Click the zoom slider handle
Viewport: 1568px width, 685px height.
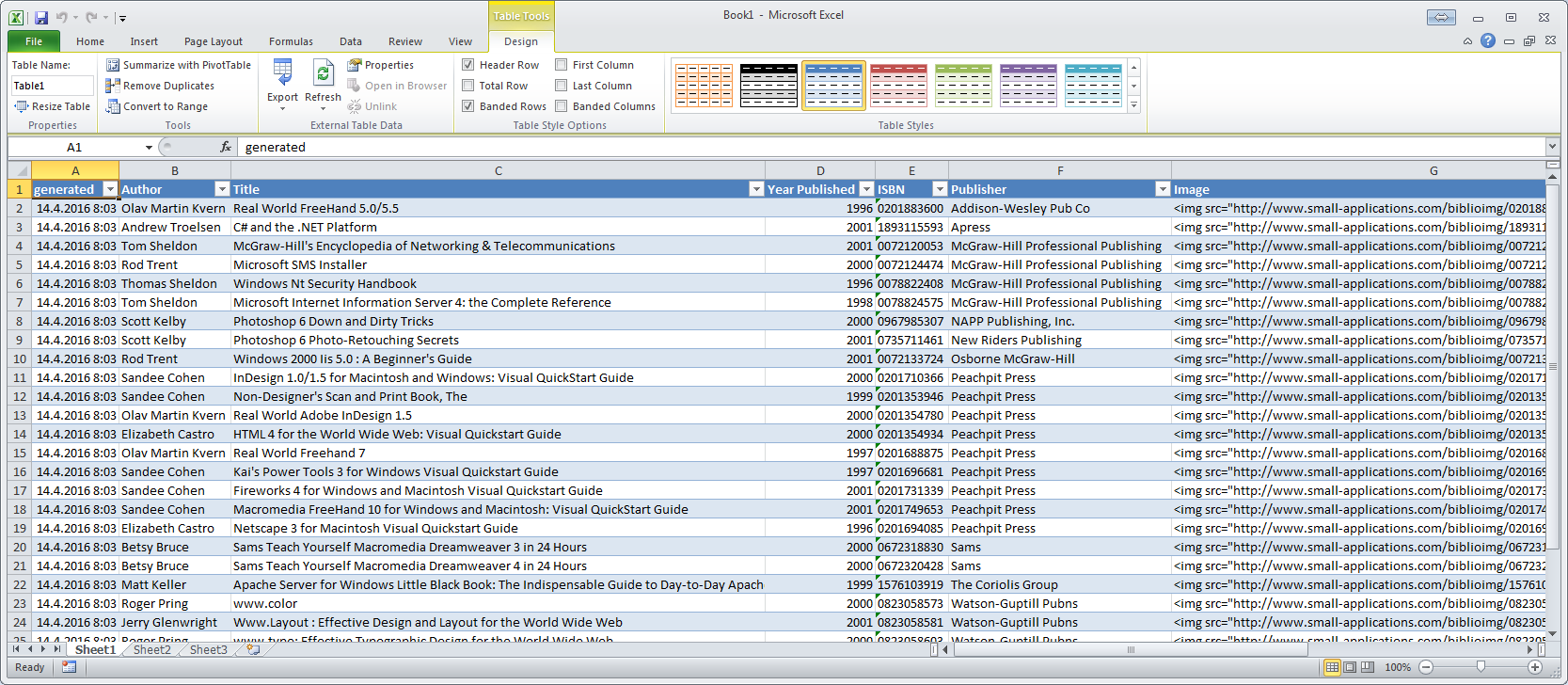tap(1481, 667)
